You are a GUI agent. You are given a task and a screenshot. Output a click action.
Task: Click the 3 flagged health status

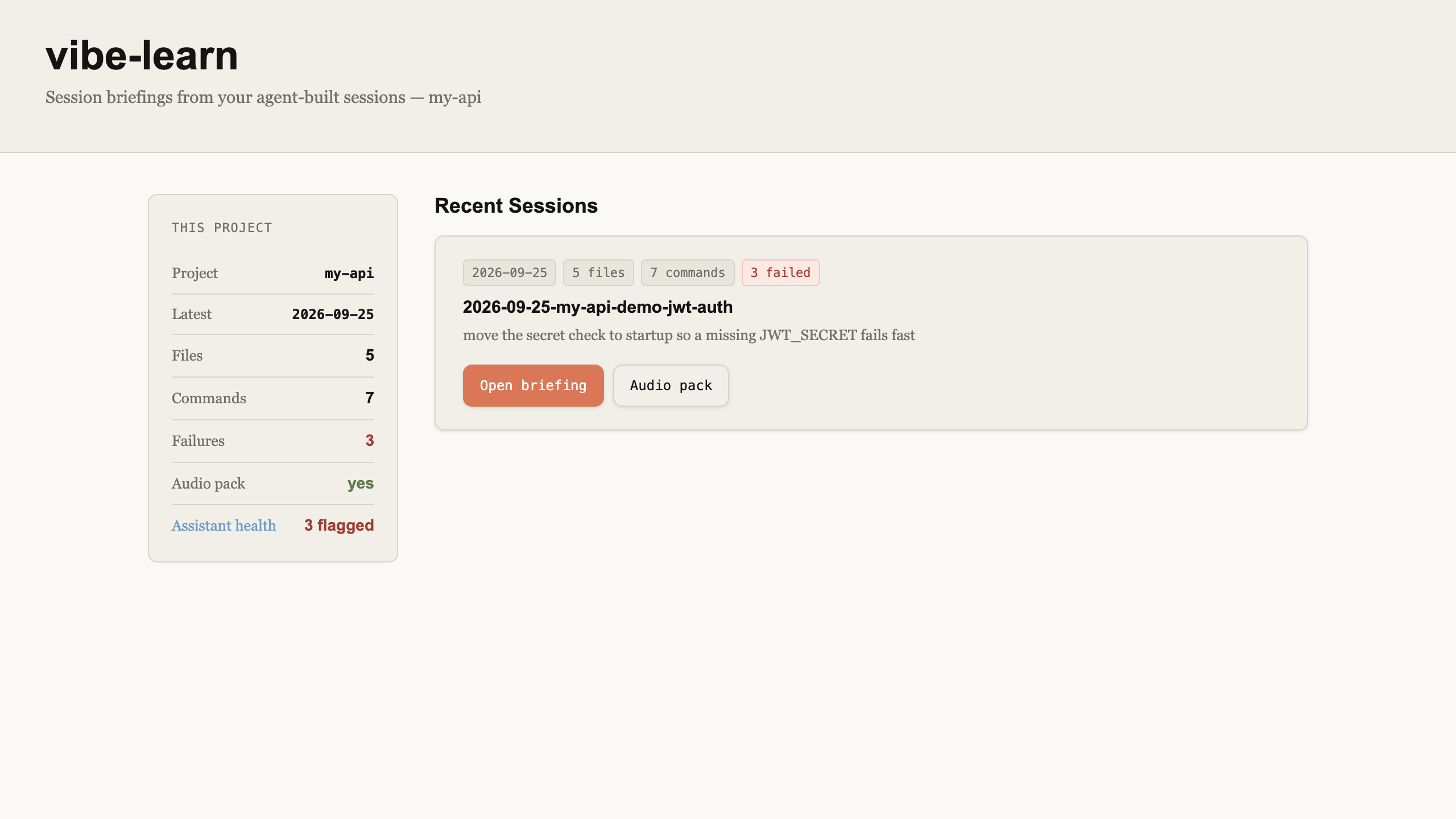click(339, 526)
